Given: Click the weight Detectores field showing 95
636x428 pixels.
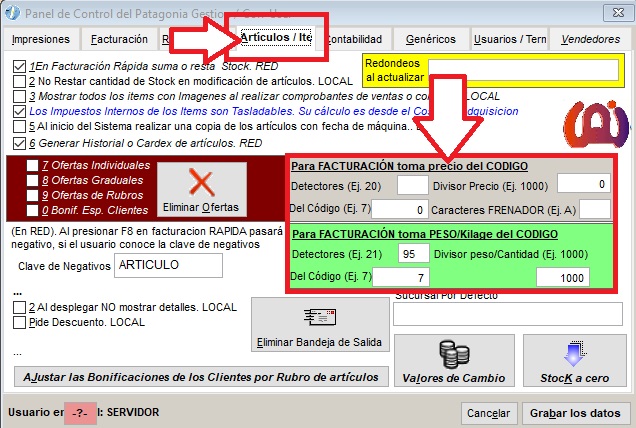Looking at the screenshot, I should (x=413, y=254).
